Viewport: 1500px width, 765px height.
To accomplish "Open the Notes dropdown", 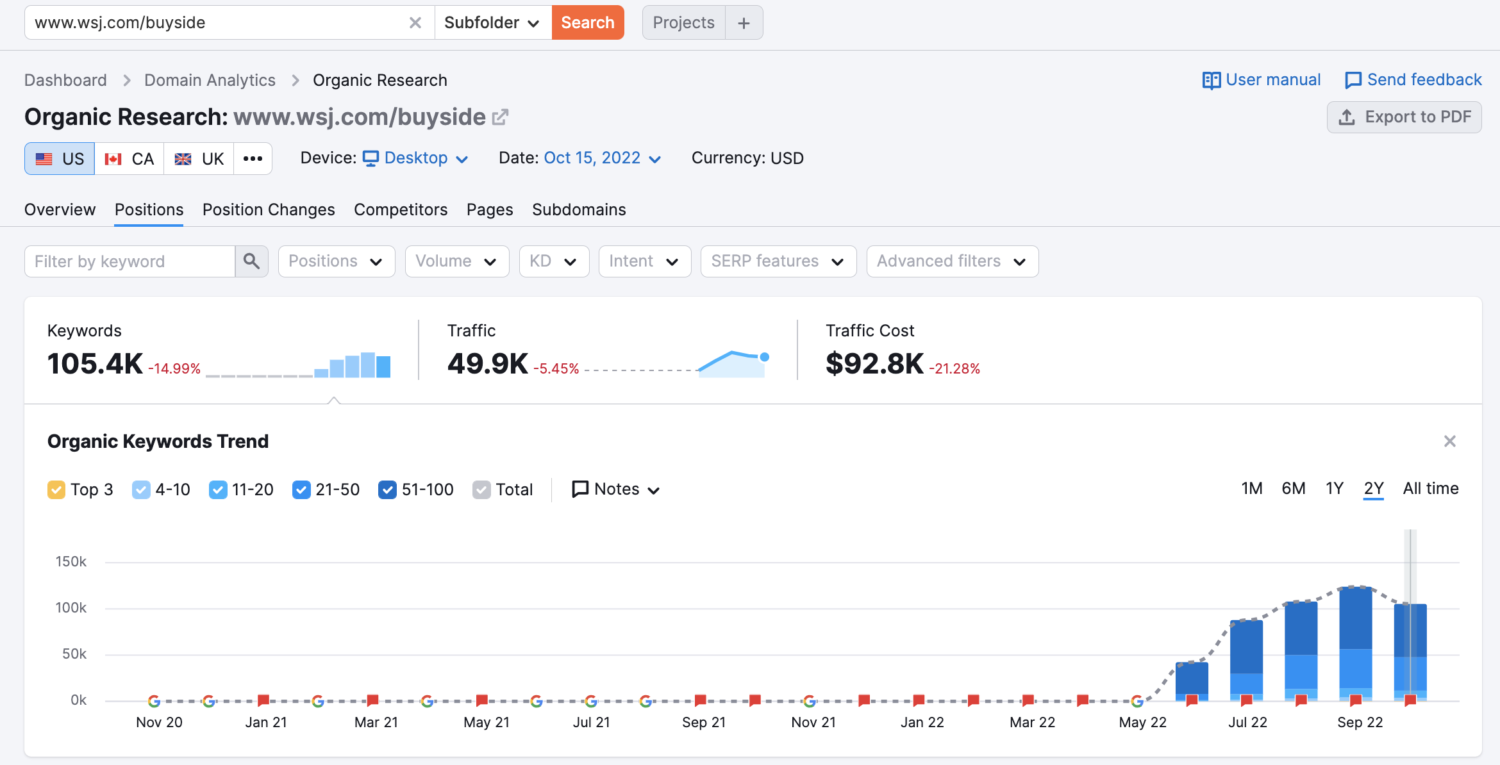I will click(x=616, y=490).
